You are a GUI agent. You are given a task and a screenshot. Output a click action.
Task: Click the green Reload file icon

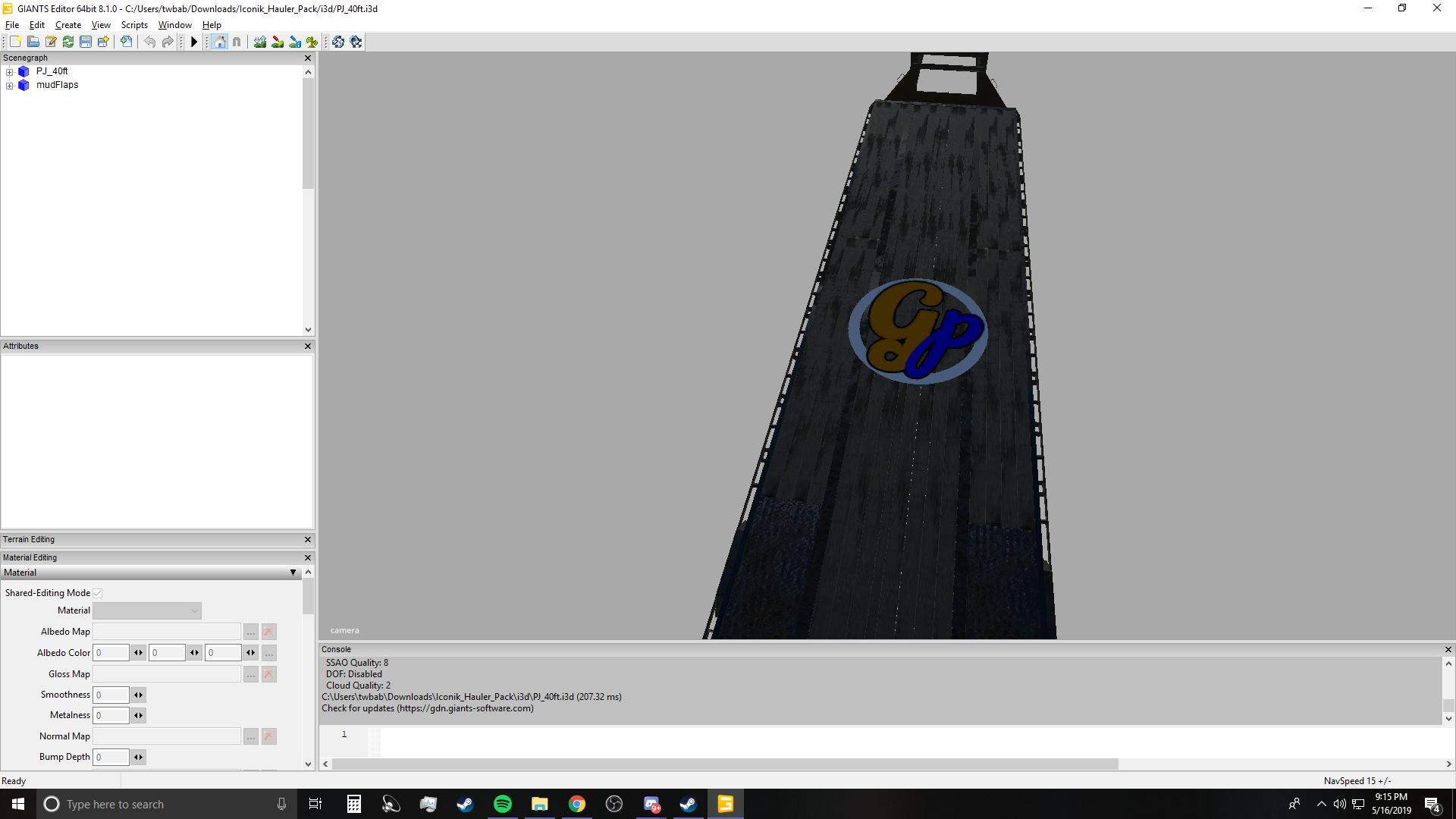(x=68, y=42)
